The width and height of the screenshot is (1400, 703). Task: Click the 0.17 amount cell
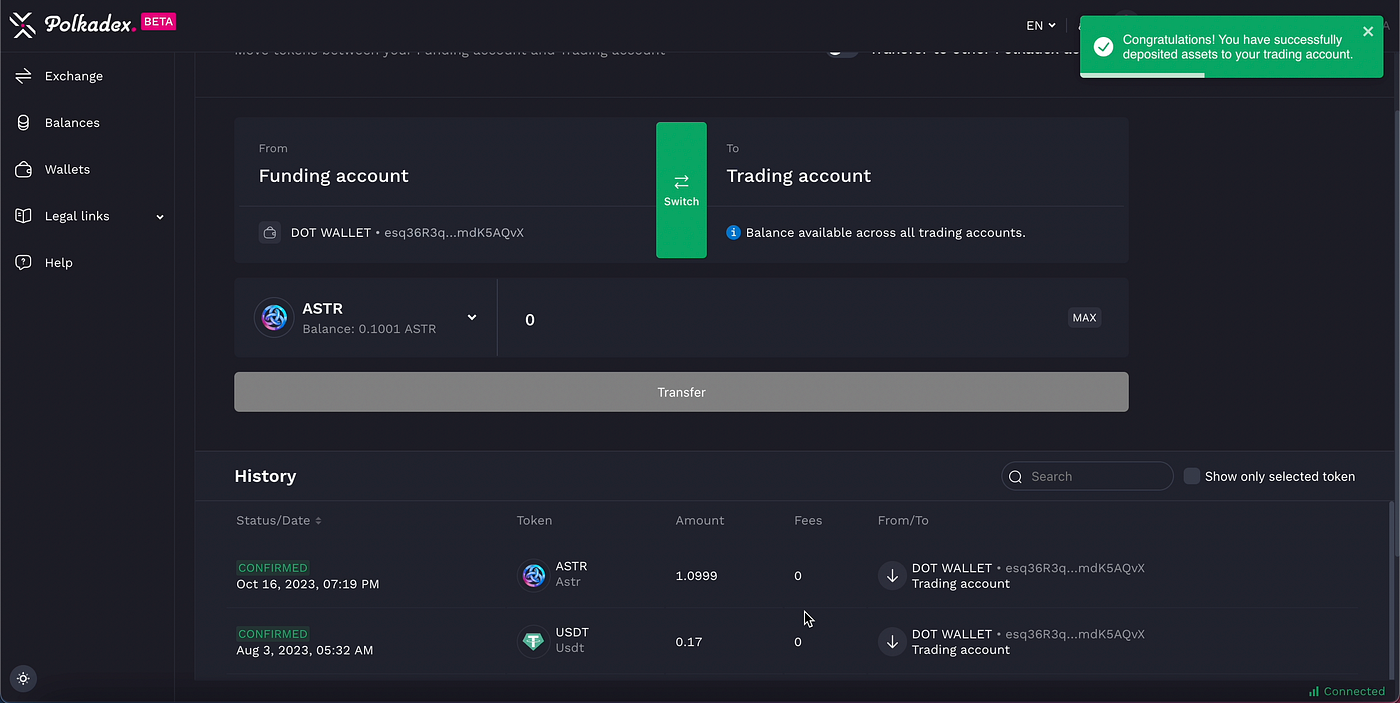click(x=689, y=642)
